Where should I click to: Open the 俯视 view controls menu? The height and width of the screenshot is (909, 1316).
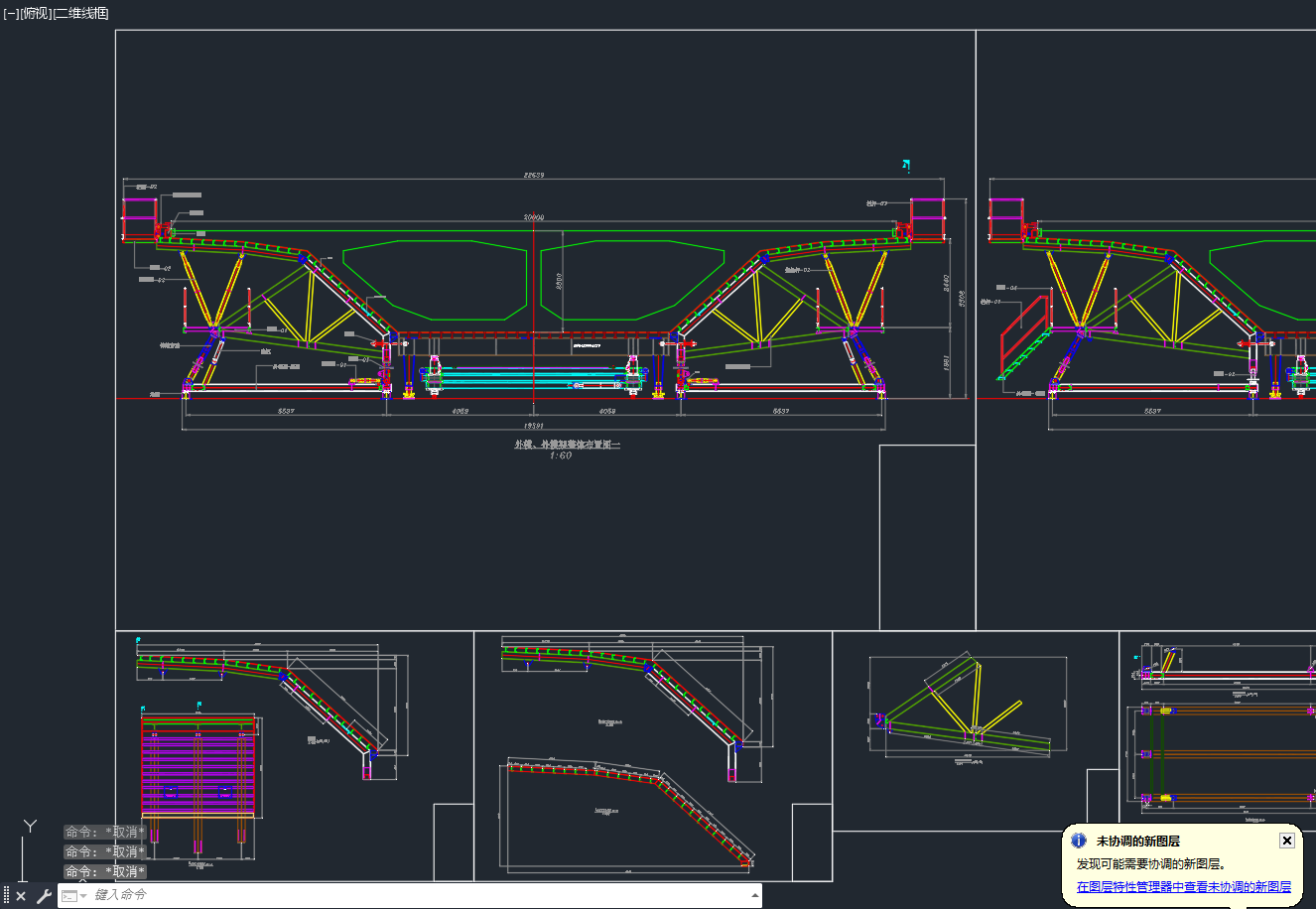pyautogui.click(x=36, y=13)
